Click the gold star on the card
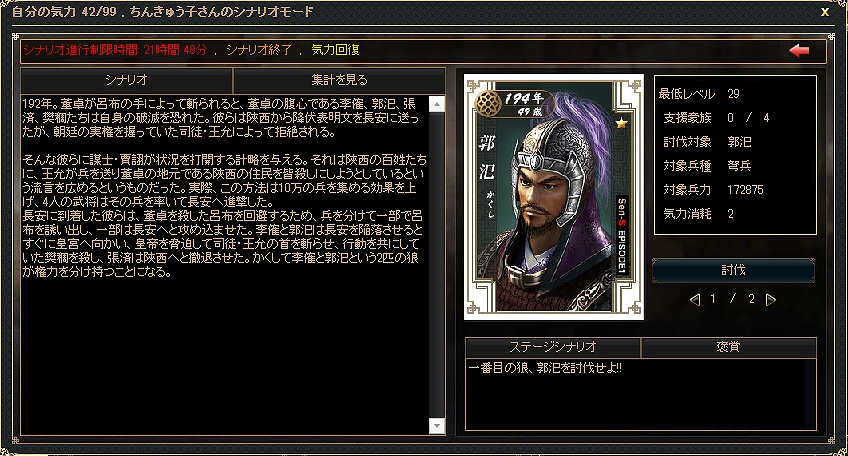This screenshot has width=848, height=456. [622, 123]
